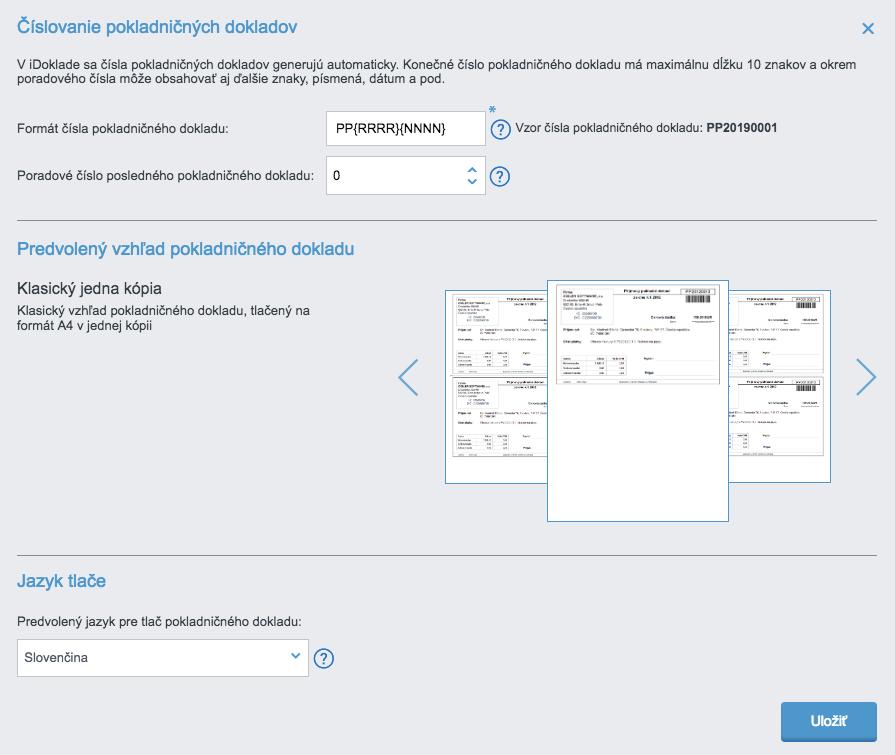Close the cash voucher numbering dialog
Viewport: 895px width, 755px height.
click(868, 29)
